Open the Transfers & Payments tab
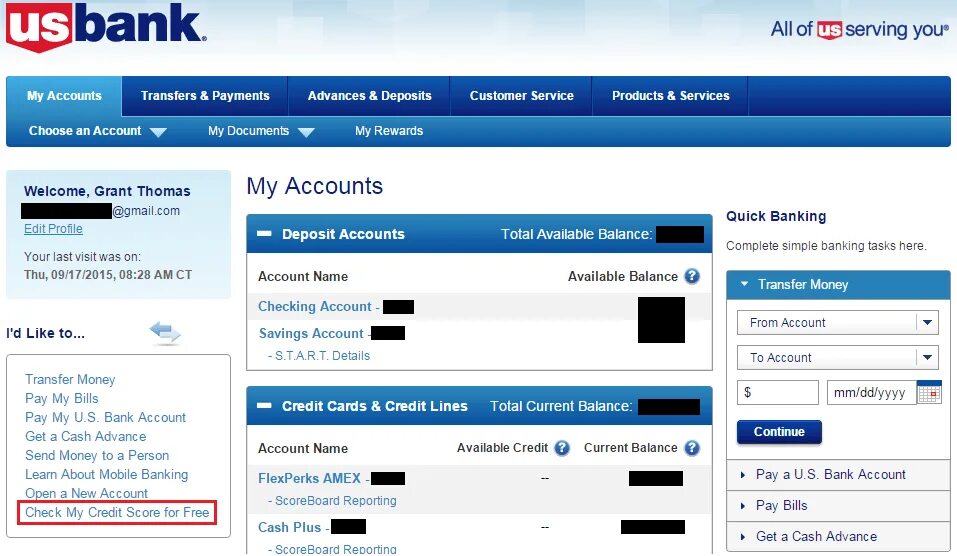This screenshot has width=957, height=556. pyautogui.click(x=205, y=96)
